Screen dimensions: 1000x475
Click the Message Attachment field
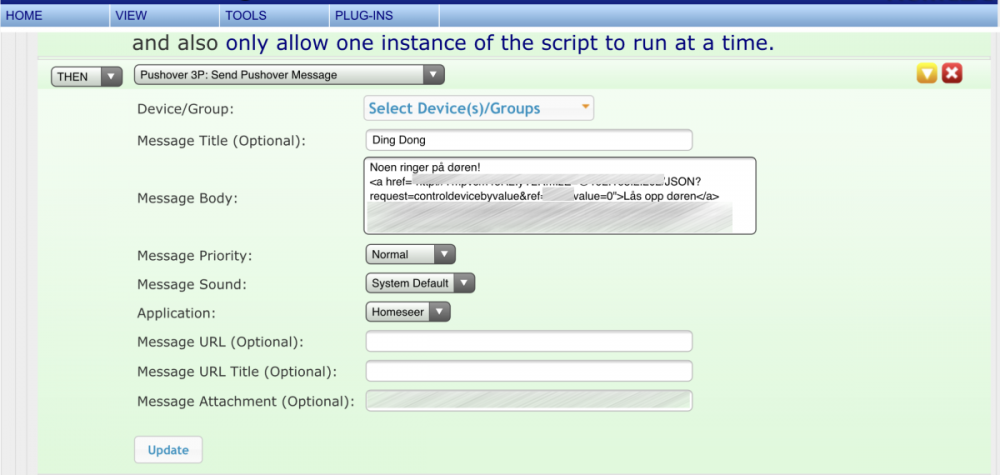[x=529, y=401]
